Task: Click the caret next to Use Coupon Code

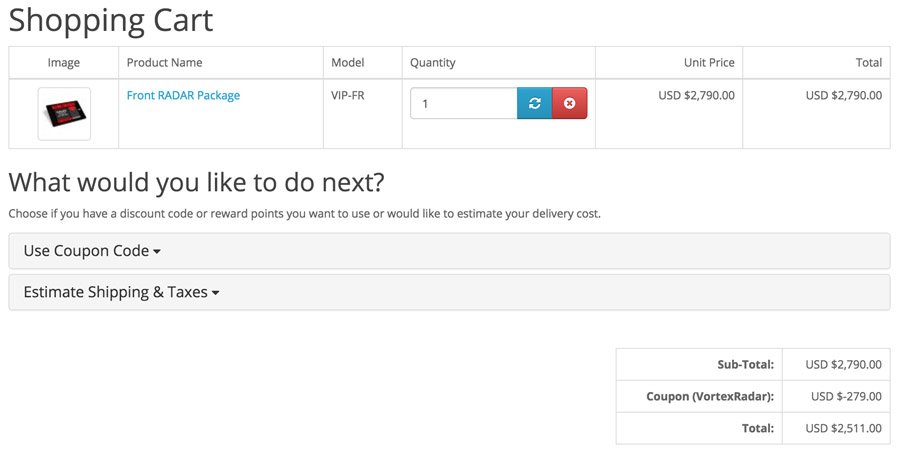Action: coord(157,251)
